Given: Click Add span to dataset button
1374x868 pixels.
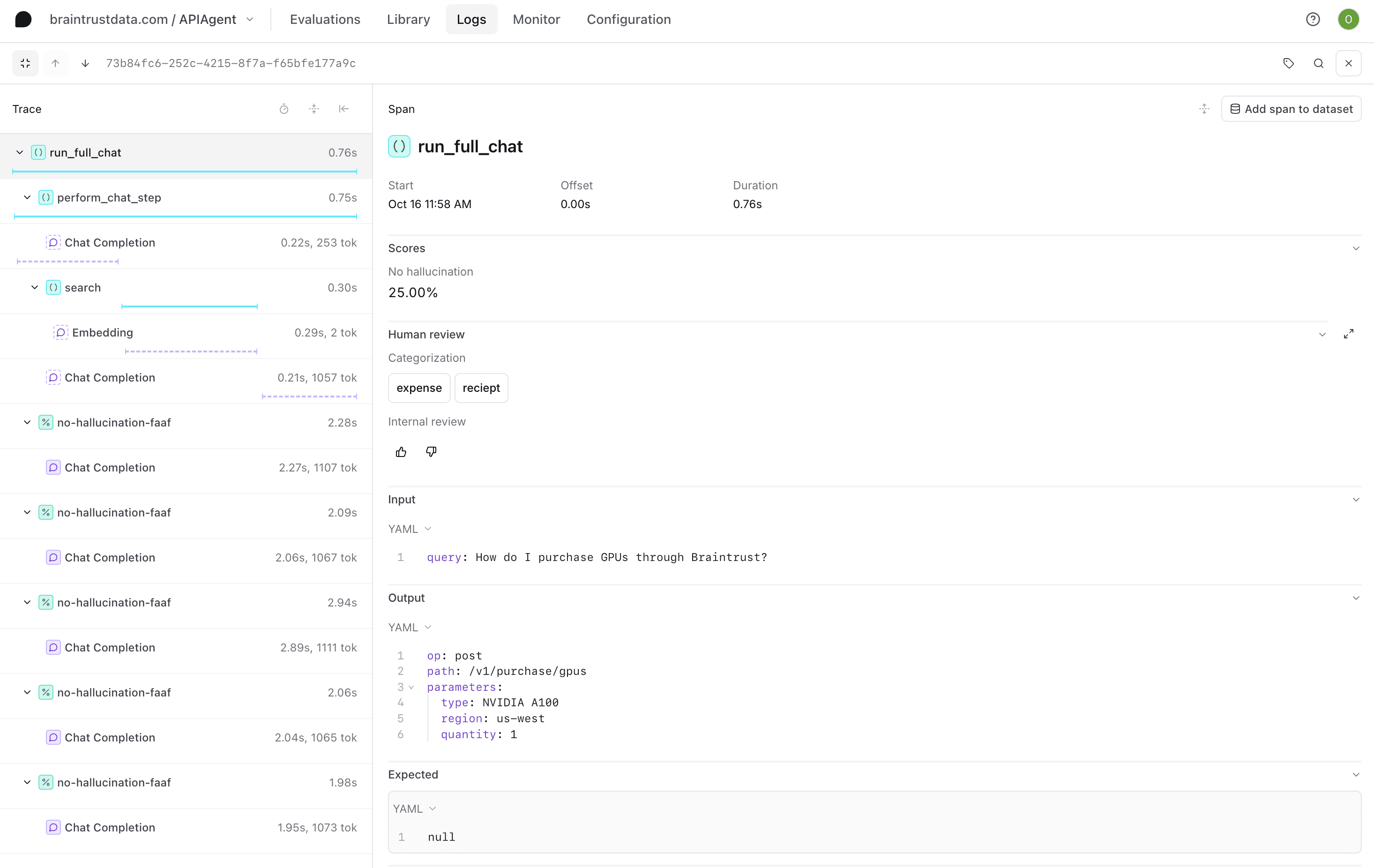Looking at the screenshot, I should coord(1291,109).
